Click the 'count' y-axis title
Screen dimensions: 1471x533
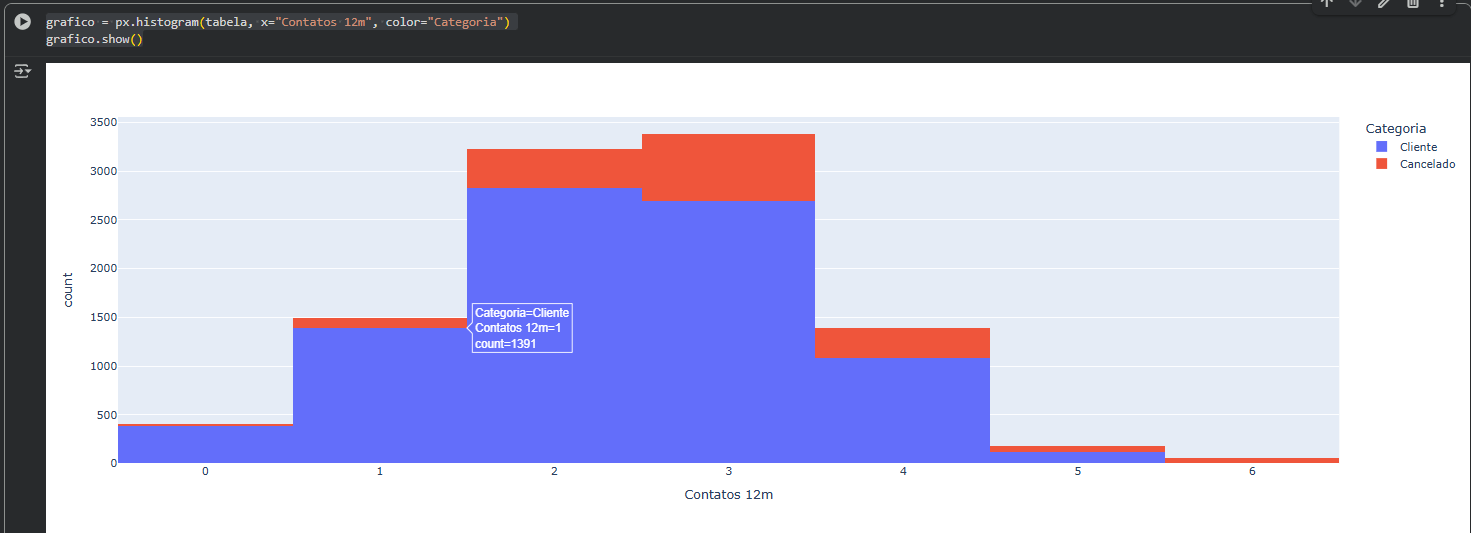click(x=68, y=290)
